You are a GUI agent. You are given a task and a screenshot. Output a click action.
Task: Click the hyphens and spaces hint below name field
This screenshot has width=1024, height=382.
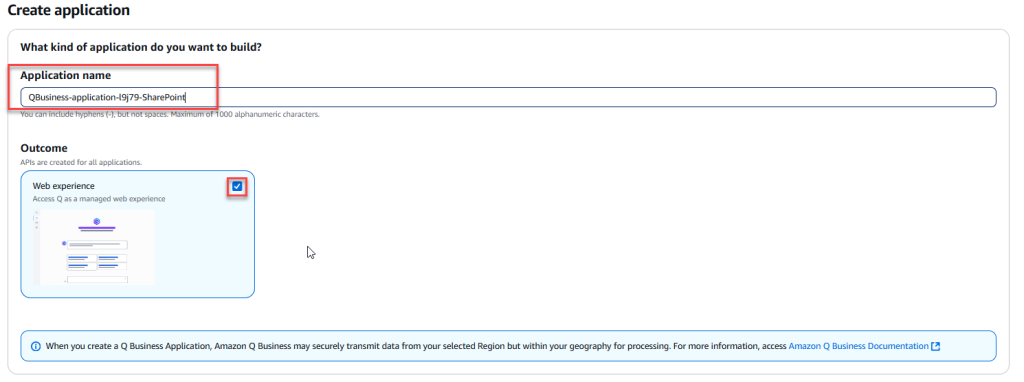click(170, 114)
